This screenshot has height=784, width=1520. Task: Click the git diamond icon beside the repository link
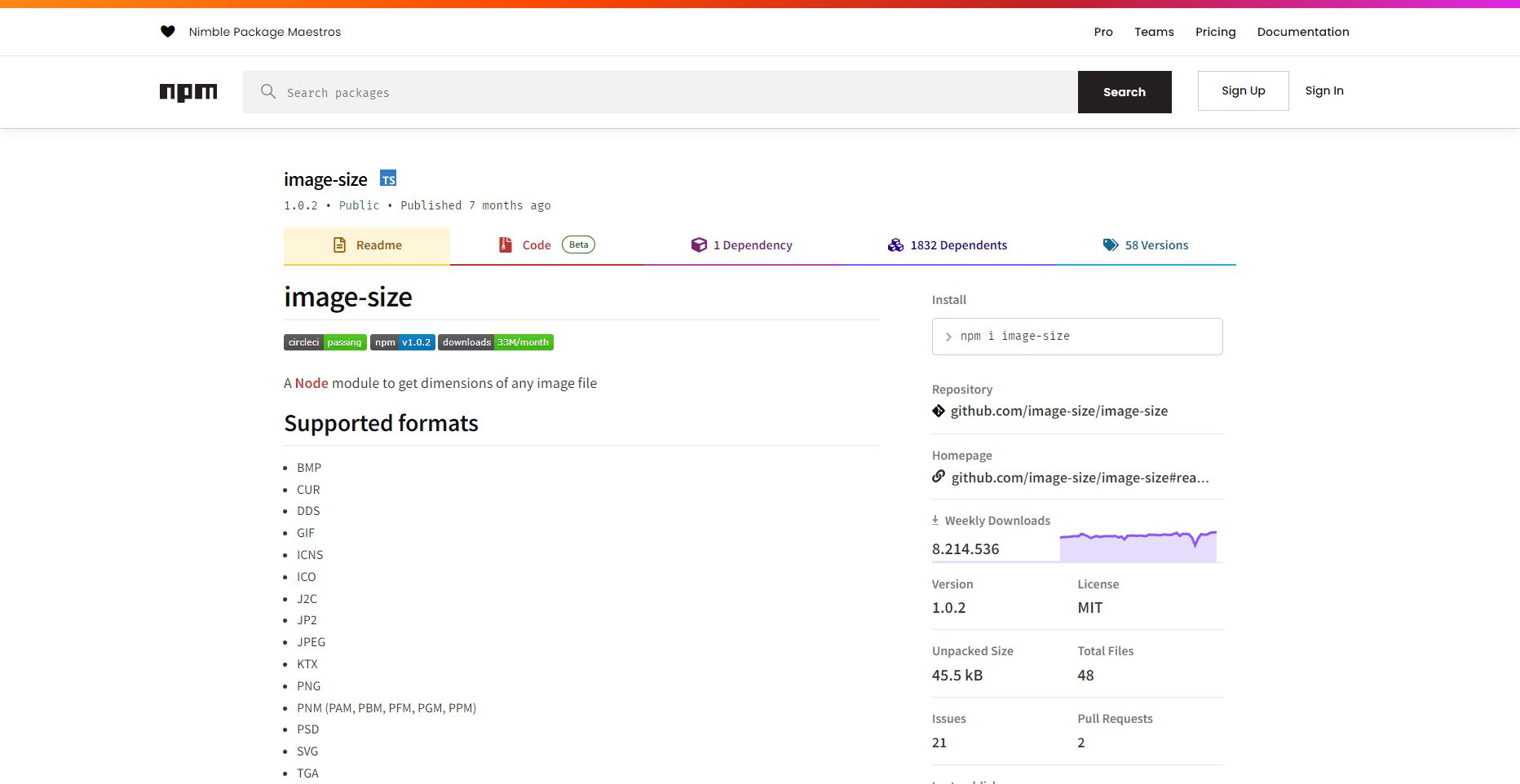click(x=939, y=411)
